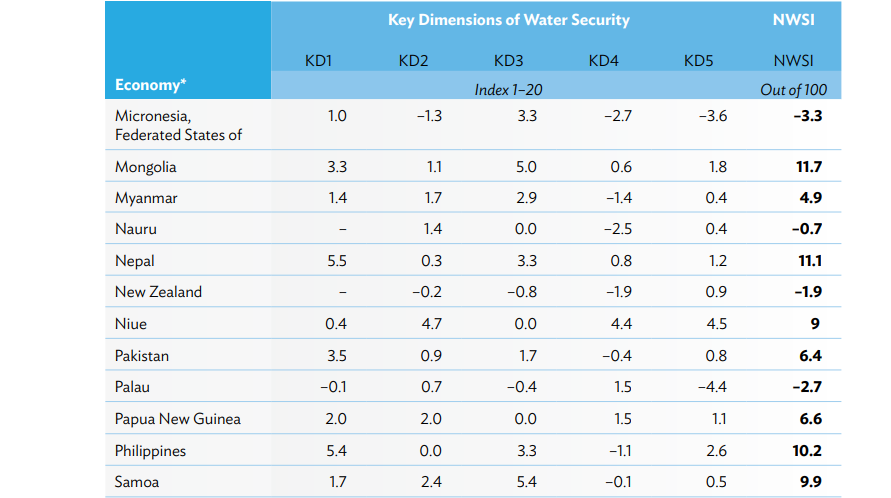Select the New Zealand row name
Screen dimensions: 891x498
pyautogui.click(x=158, y=292)
